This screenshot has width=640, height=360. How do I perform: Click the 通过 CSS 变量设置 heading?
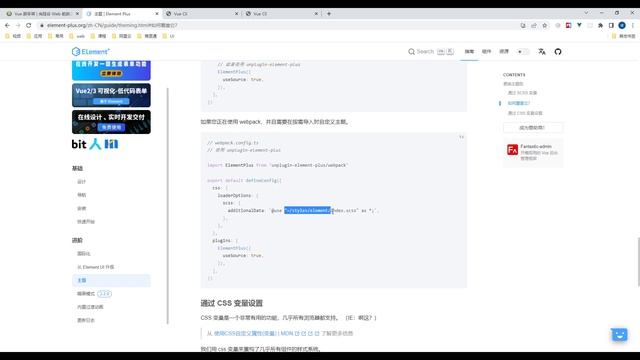(231, 303)
